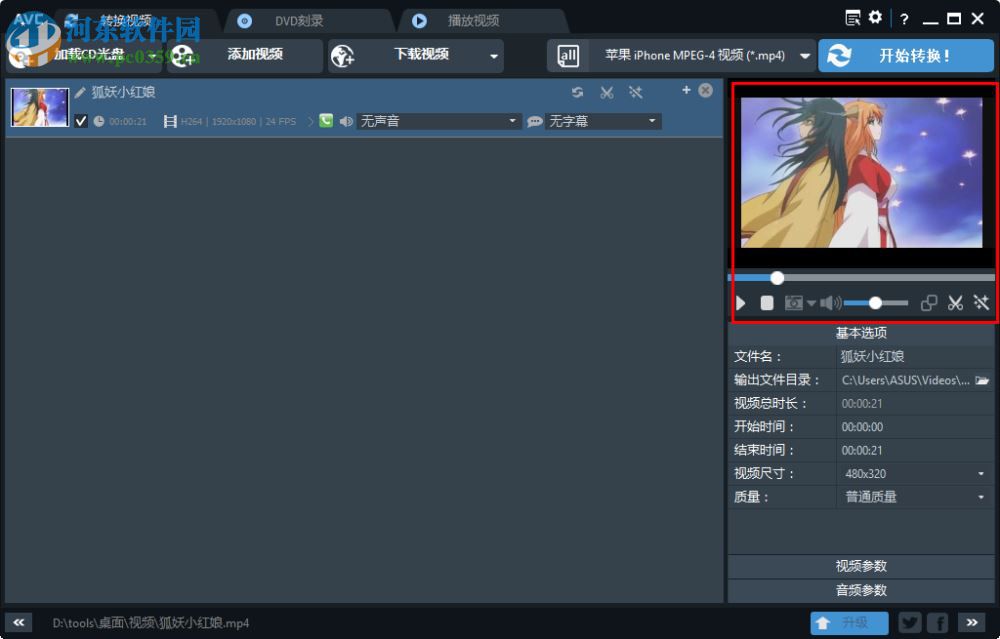Open the settings gear icon in title bar
The height and width of the screenshot is (639, 1000).
point(874,18)
